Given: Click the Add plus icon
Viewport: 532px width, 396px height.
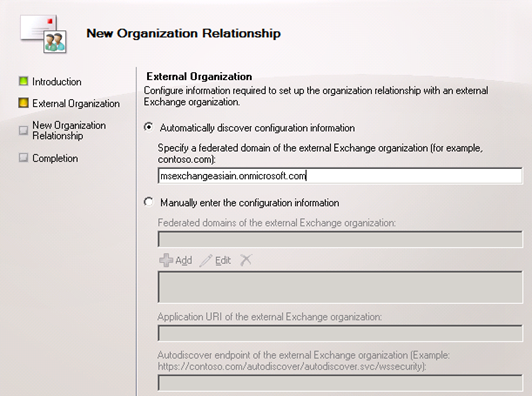Looking at the screenshot, I should pos(166,260).
